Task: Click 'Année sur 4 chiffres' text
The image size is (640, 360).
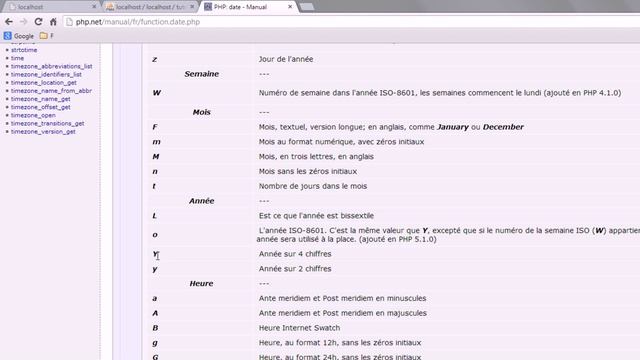Action: coord(295,254)
